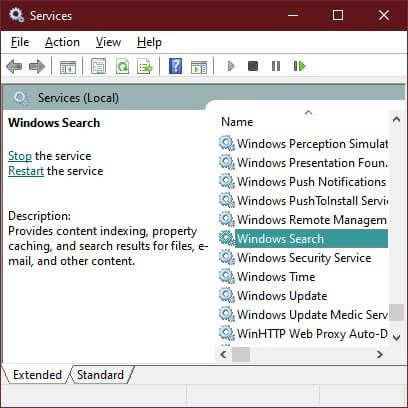Click the Stop Service square icon
Screen dimensions: 408x408
[253, 66]
